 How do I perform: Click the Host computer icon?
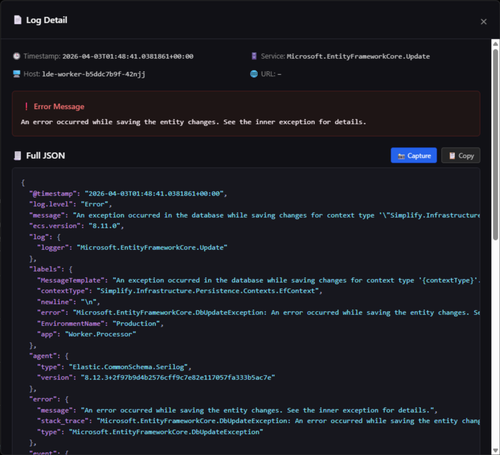pos(17,74)
